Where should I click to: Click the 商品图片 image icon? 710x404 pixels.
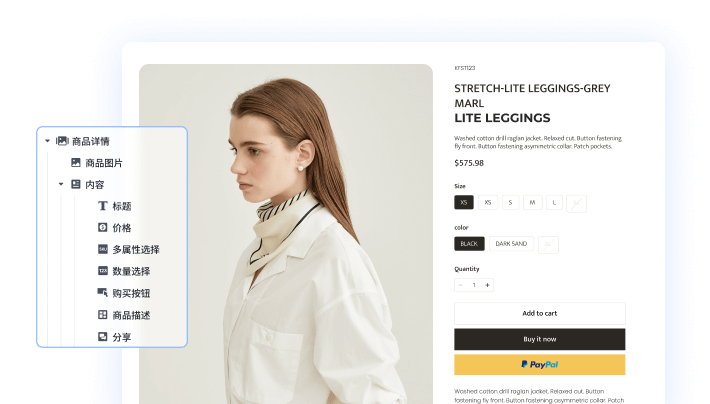76,163
